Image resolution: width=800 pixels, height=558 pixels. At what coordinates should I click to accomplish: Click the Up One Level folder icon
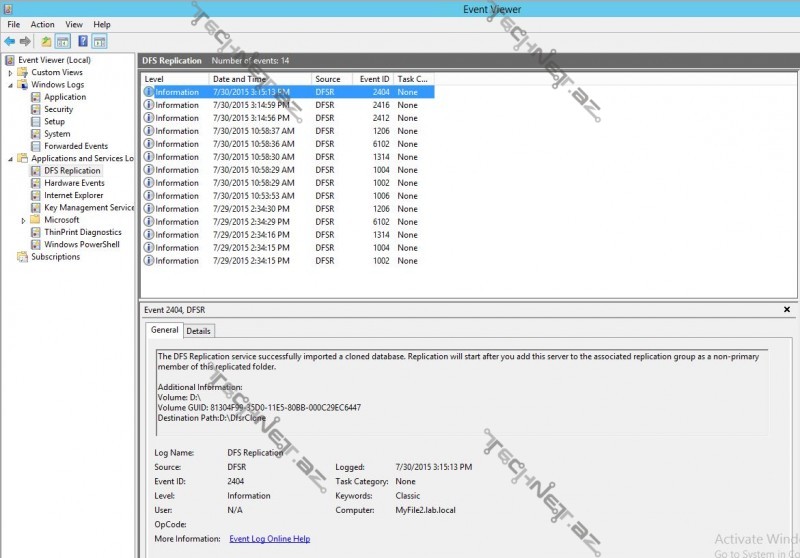pyautogui.click(x=46, y=41)
